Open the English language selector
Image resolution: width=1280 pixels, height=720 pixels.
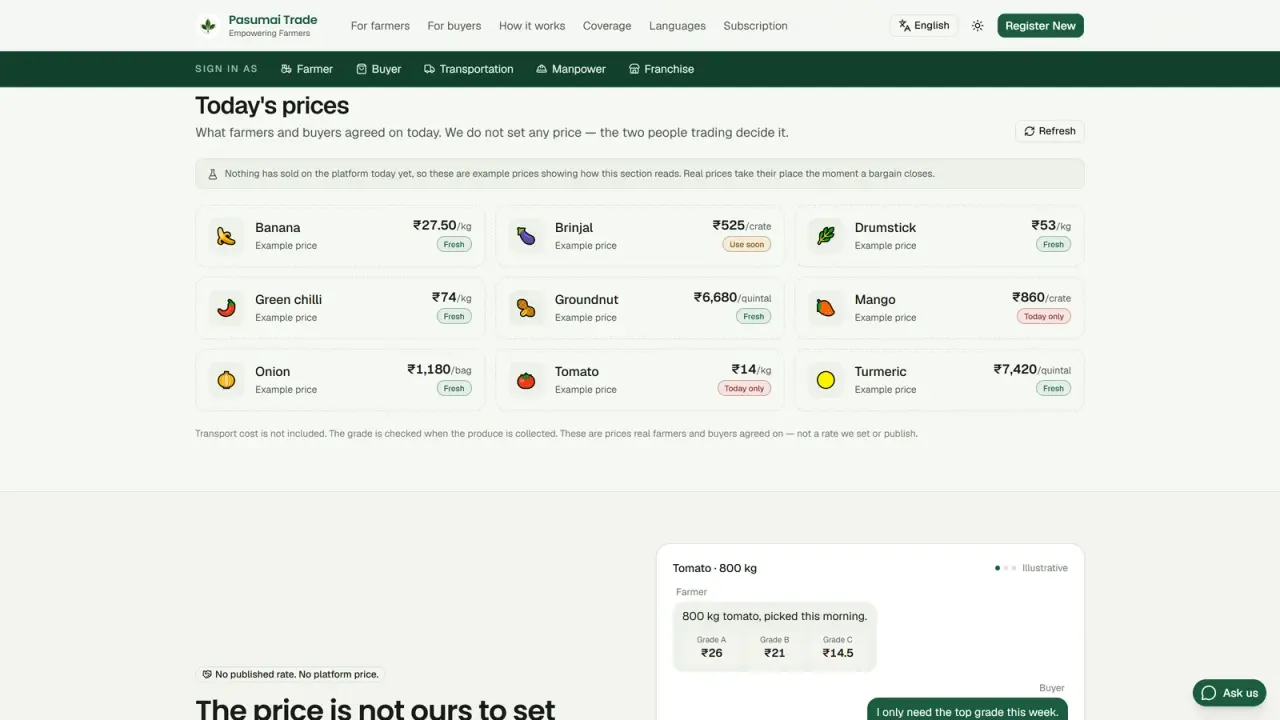(924, 26)
